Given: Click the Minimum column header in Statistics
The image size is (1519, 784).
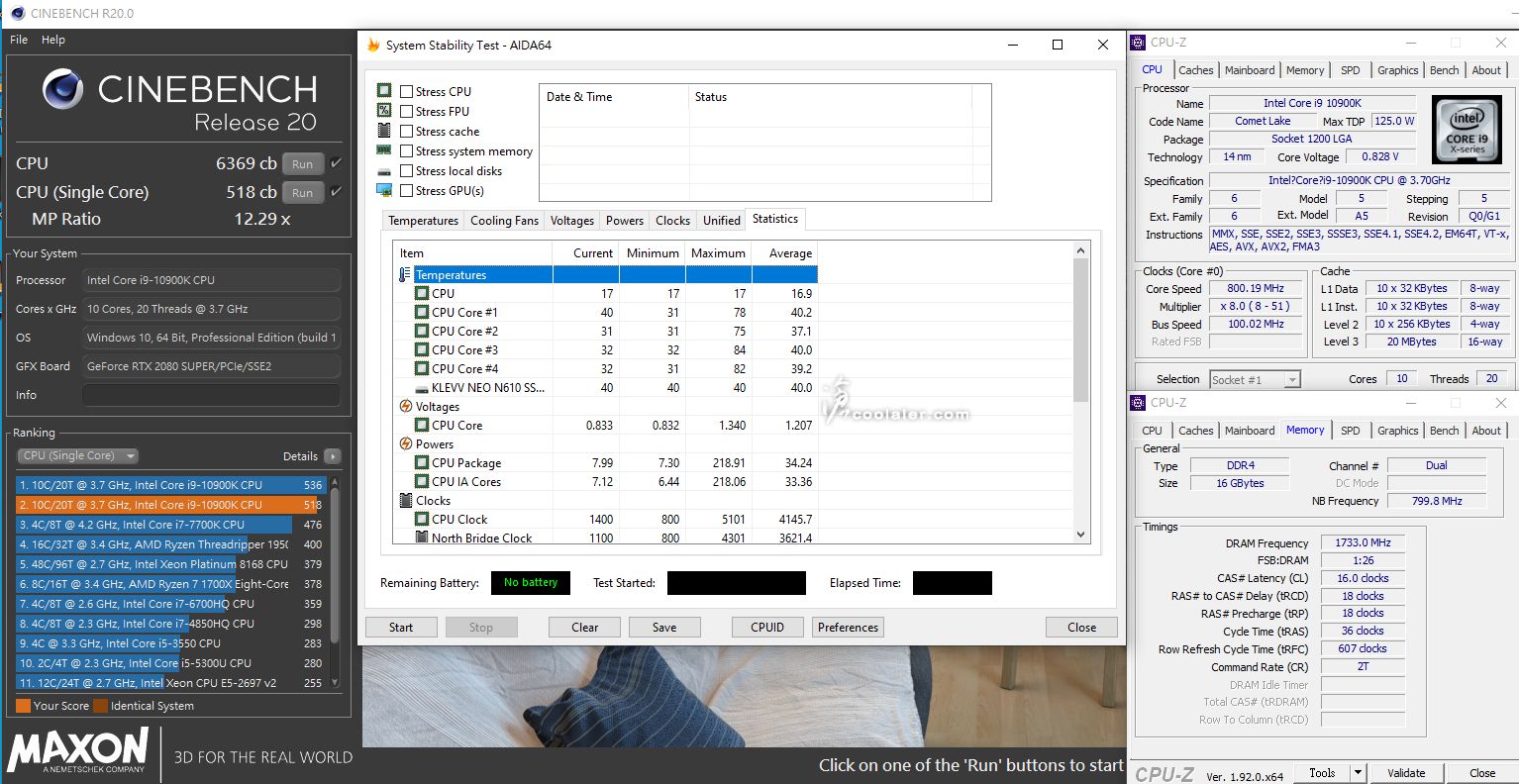Looking at the screenshot, I should [x=653, y=253].
